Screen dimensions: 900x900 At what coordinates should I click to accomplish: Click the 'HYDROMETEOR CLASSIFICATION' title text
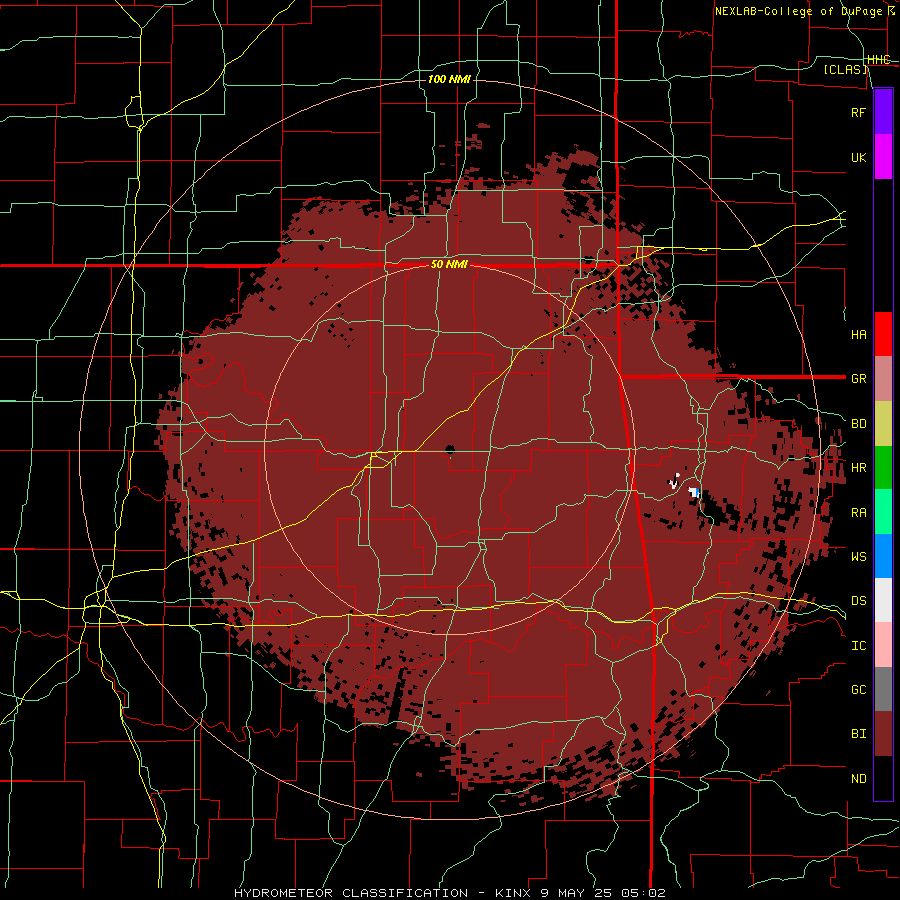tap(351, 893)
